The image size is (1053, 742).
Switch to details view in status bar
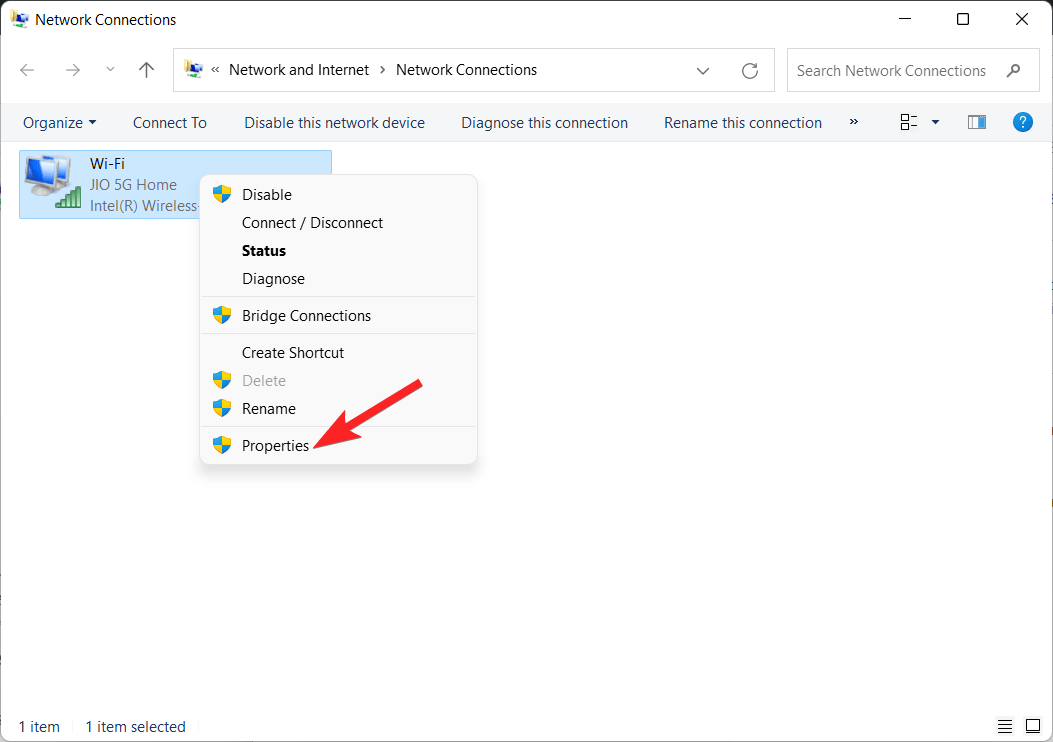[1005, 726]
